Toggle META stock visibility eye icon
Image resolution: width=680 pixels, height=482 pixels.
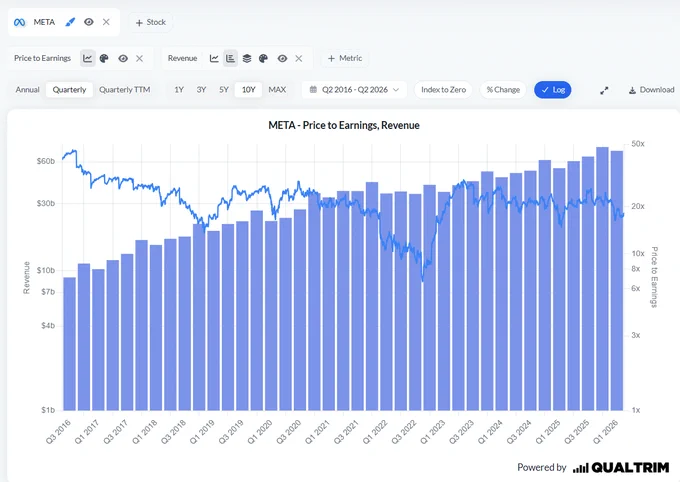coord(88,22)
